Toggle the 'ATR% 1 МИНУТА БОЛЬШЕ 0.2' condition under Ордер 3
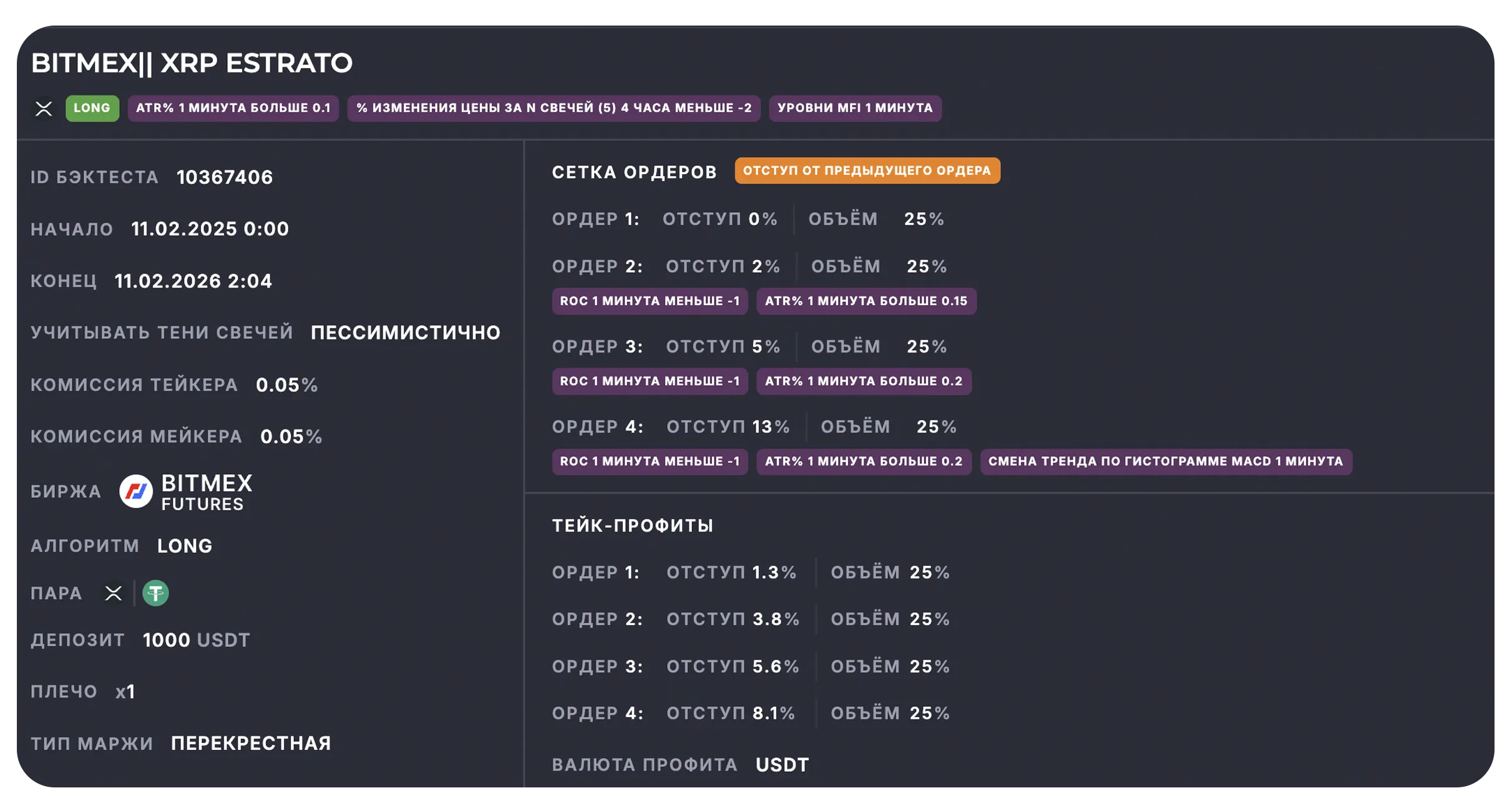 click(864, 381)
